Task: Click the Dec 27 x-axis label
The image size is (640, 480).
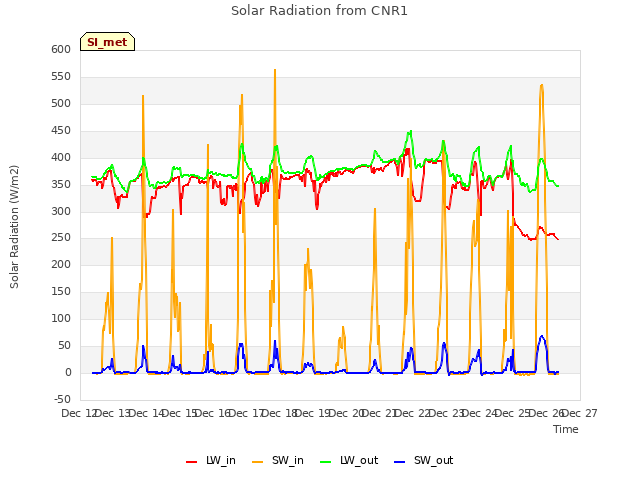Action: pos(580,413)
